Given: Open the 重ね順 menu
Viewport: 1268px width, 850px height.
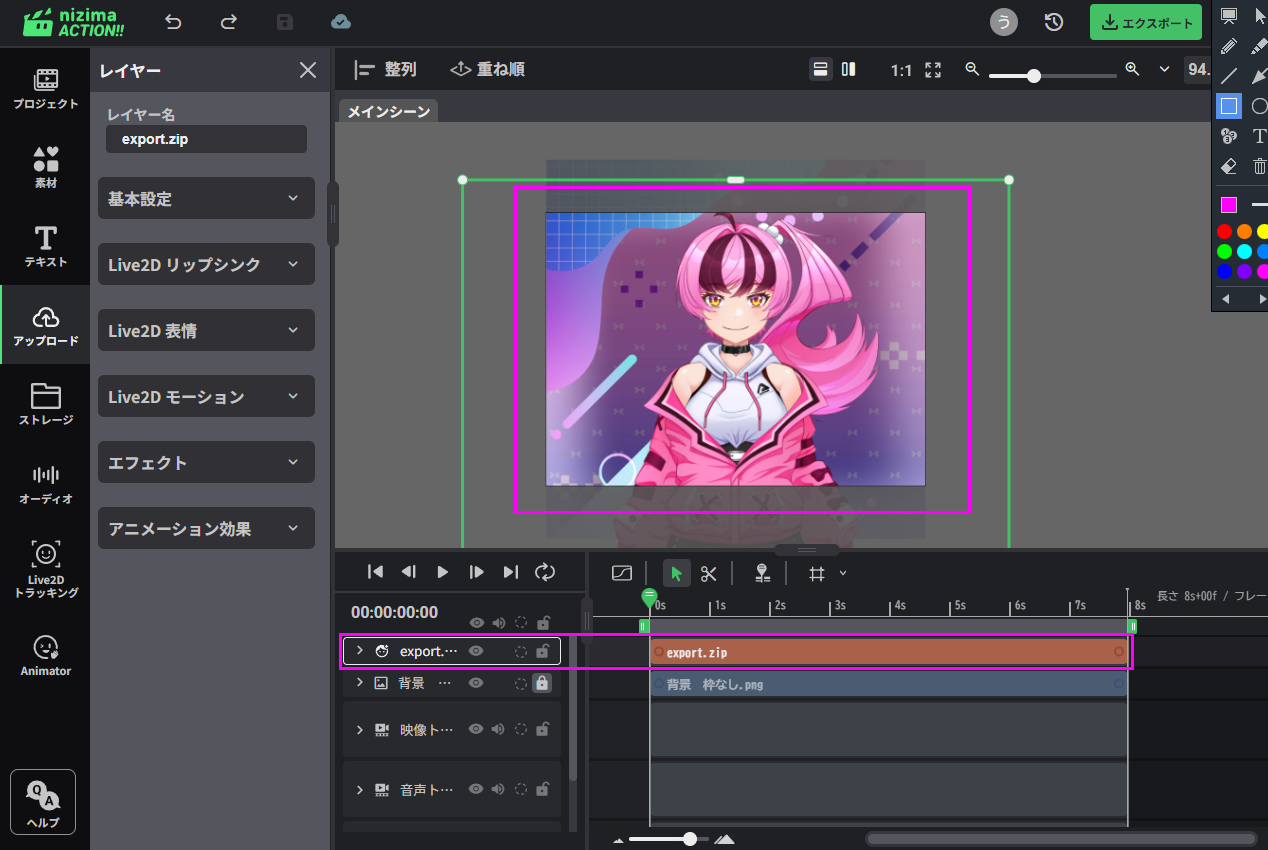Looking at the screenshot, I should [488, 70].
